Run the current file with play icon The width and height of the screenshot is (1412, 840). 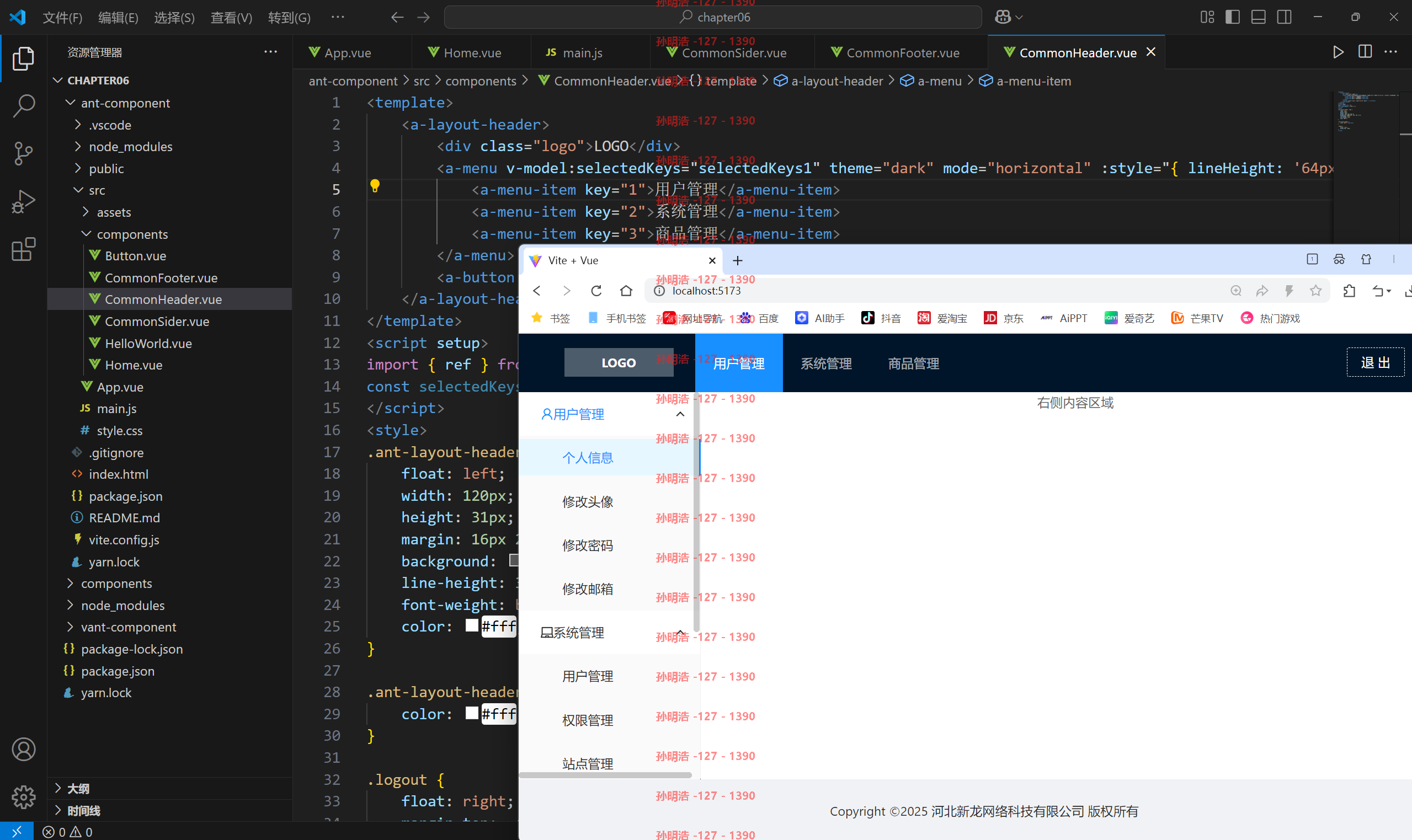click(1338, 52)
